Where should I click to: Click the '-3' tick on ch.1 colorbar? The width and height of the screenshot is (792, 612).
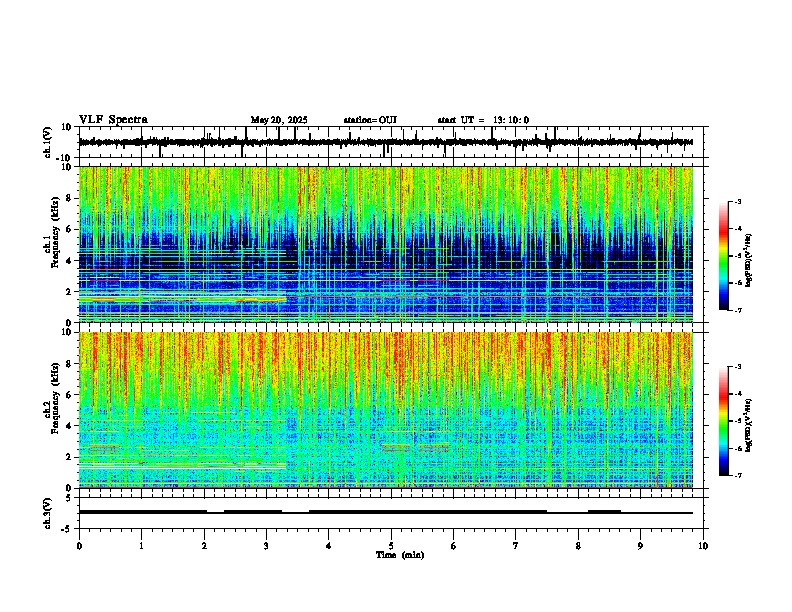pyautogui.click(x=737, y=202)
